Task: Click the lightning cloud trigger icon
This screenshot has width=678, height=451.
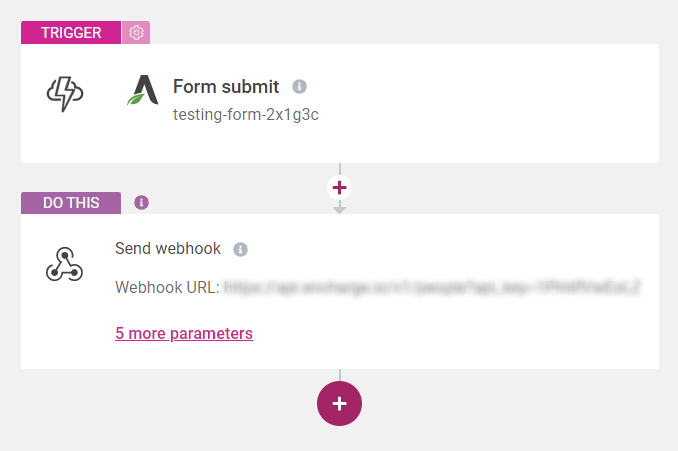Action: [65, 93]
